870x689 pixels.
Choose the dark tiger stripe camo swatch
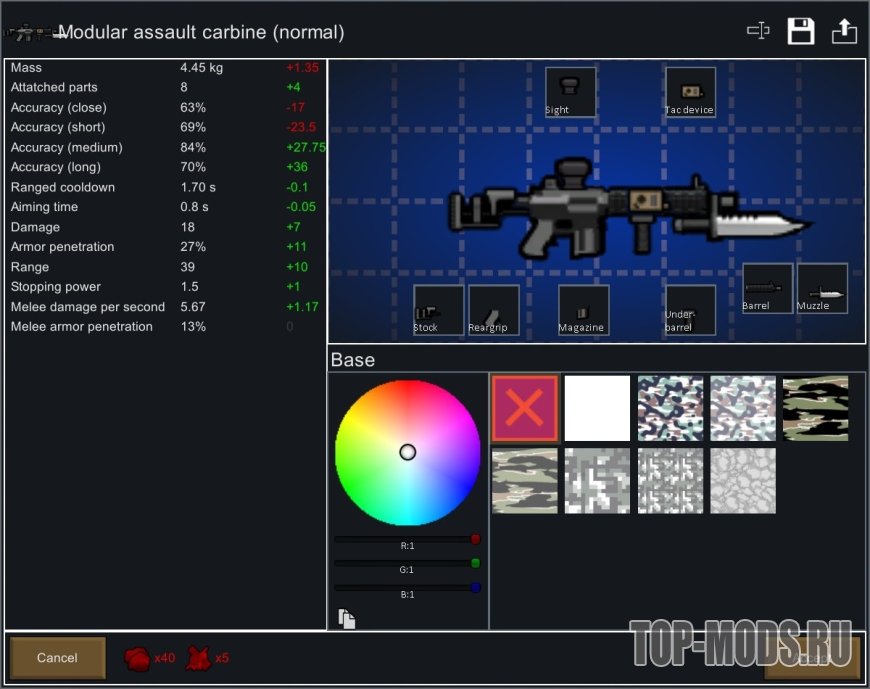tap(815, 408)
